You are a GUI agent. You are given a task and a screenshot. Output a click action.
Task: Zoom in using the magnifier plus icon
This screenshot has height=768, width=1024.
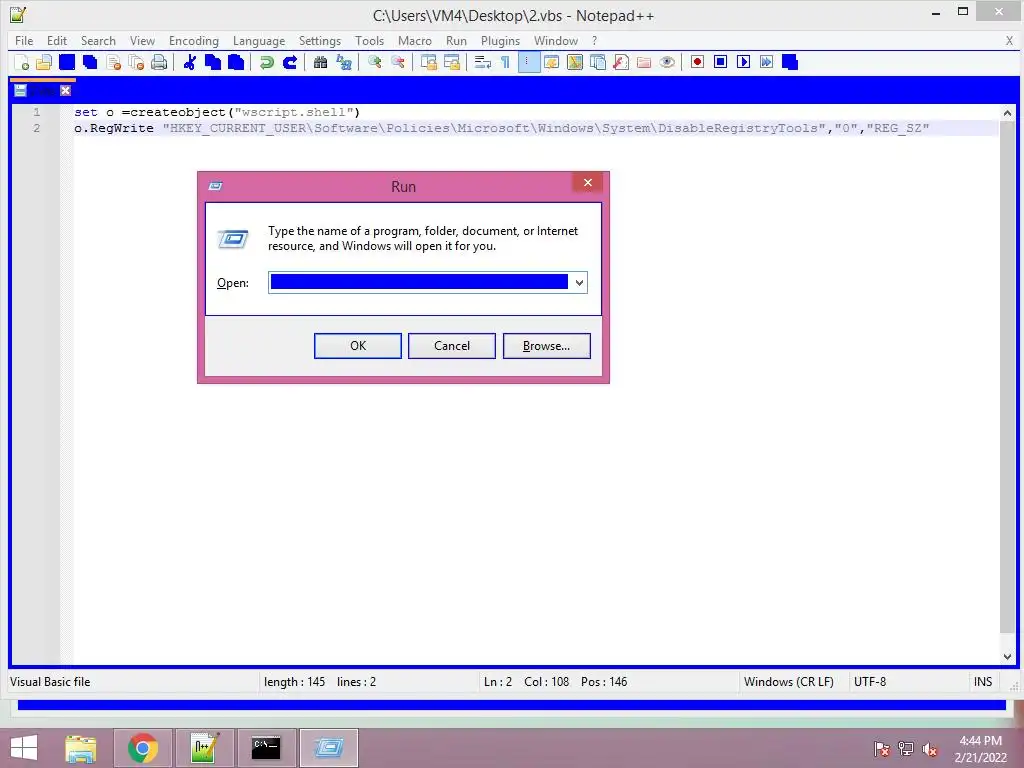374,62
